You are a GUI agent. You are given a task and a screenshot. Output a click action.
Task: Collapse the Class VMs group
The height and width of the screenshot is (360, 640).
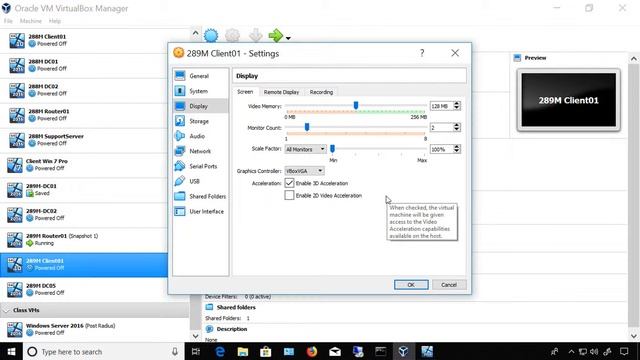6,310
